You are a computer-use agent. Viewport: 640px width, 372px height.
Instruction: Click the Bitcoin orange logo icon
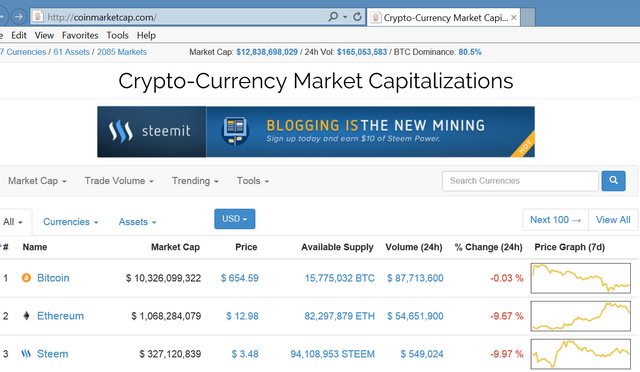26,278
